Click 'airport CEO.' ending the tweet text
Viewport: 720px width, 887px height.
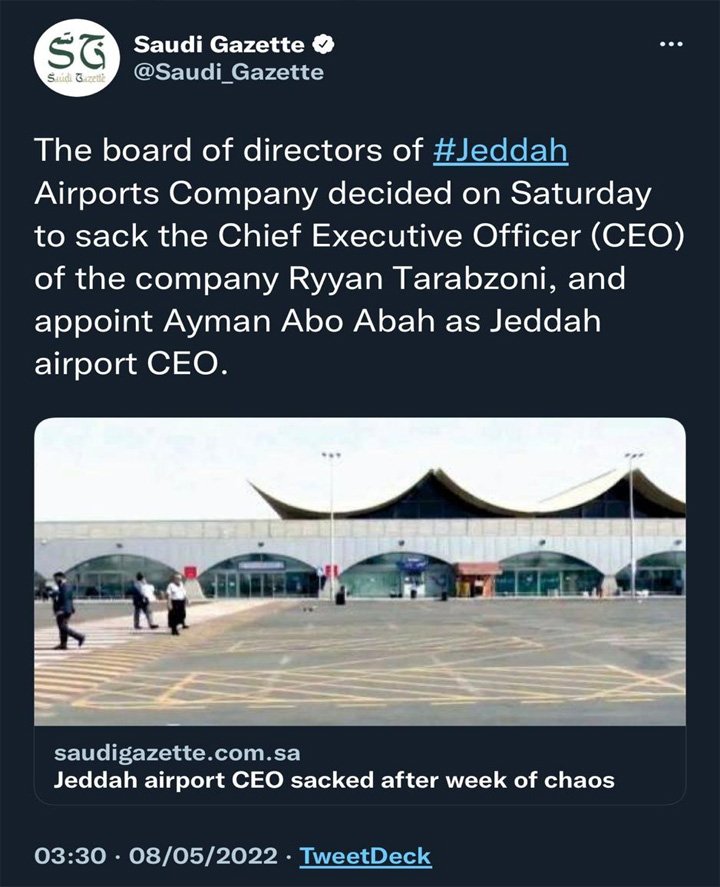pyautogui.click(x=125, y=362)
